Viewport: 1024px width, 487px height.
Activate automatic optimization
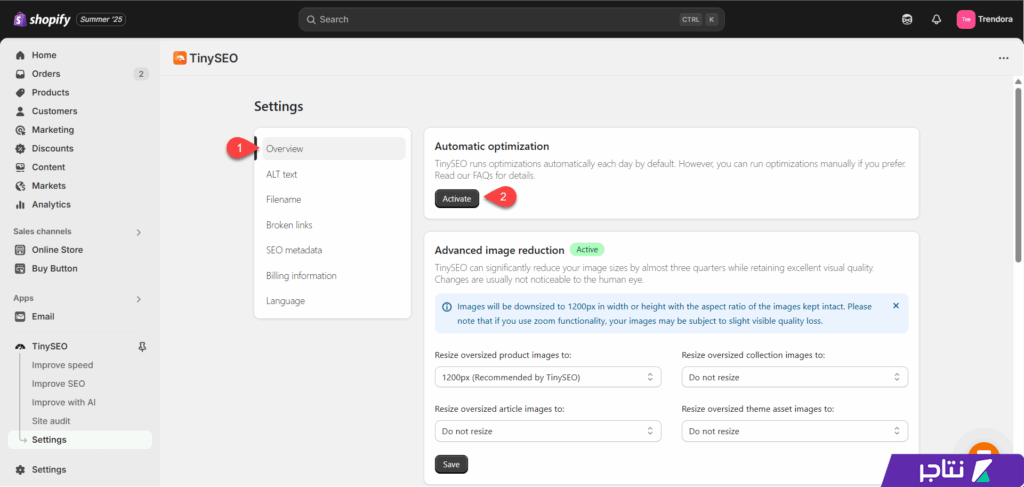click(456, 198)
